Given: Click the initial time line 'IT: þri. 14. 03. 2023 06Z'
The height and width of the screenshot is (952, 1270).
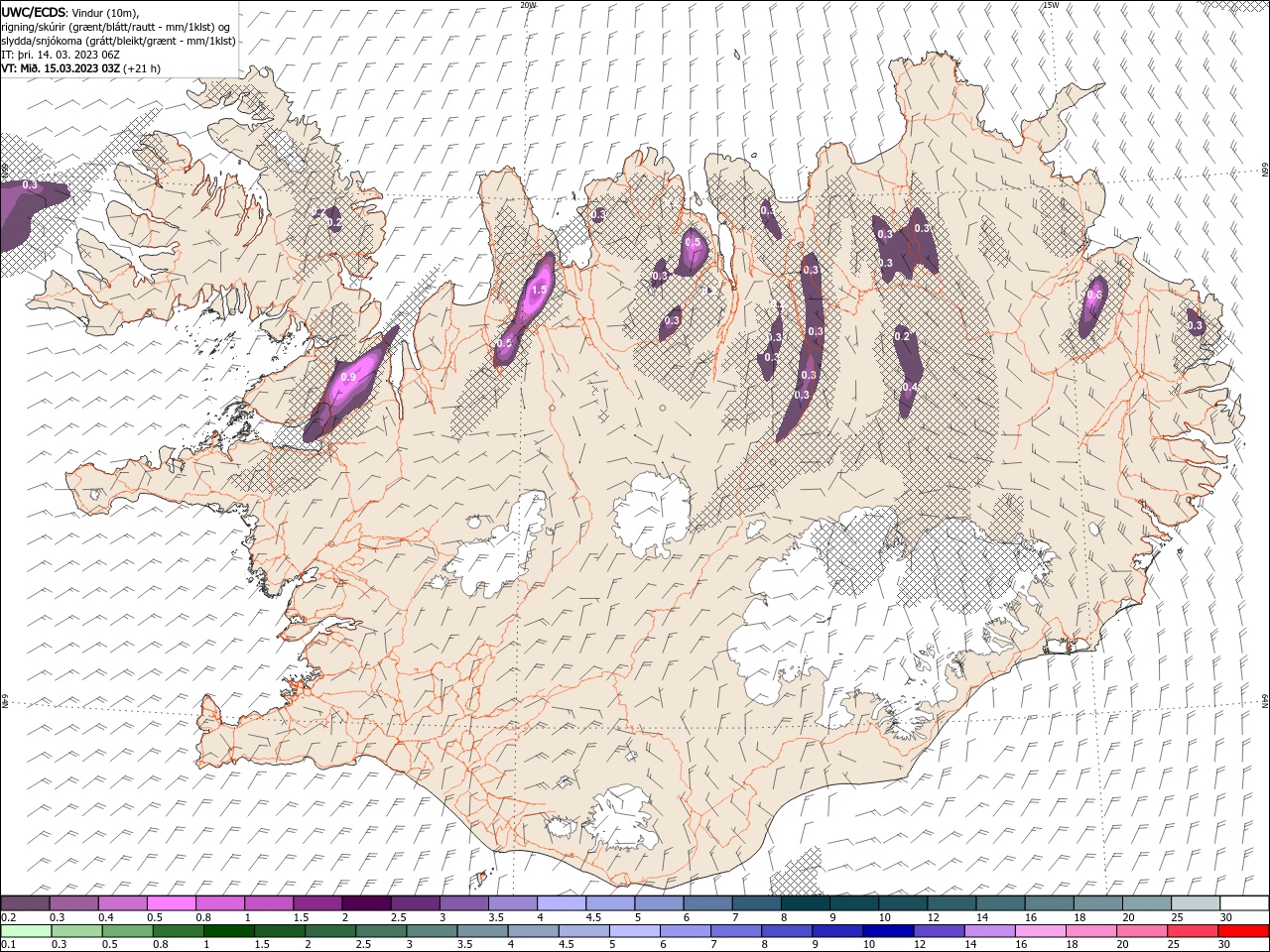Looking at the screenshot, I should pyautogui.click(x=61, y=55).
